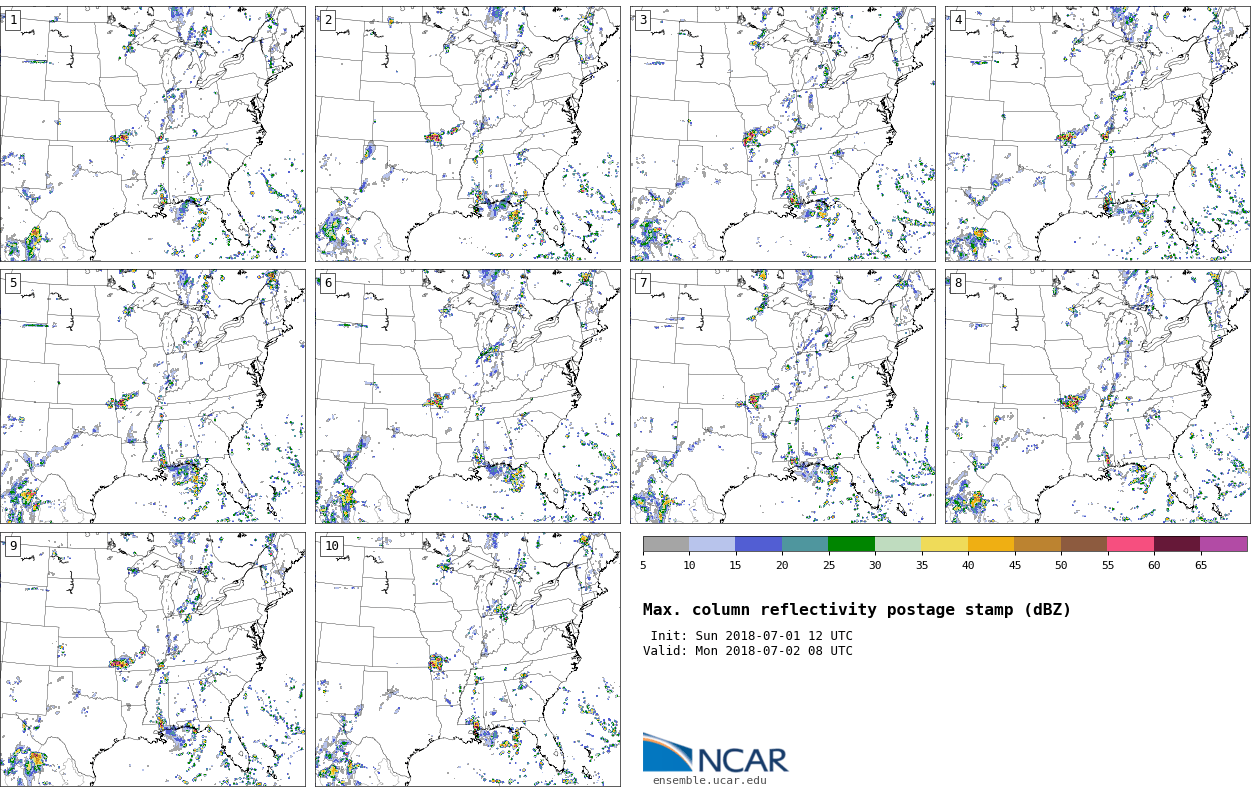This screenshot has height=788, width=1260.
Task: Choose the member 6 postage stamp
Action: click(x=467, y=396)
